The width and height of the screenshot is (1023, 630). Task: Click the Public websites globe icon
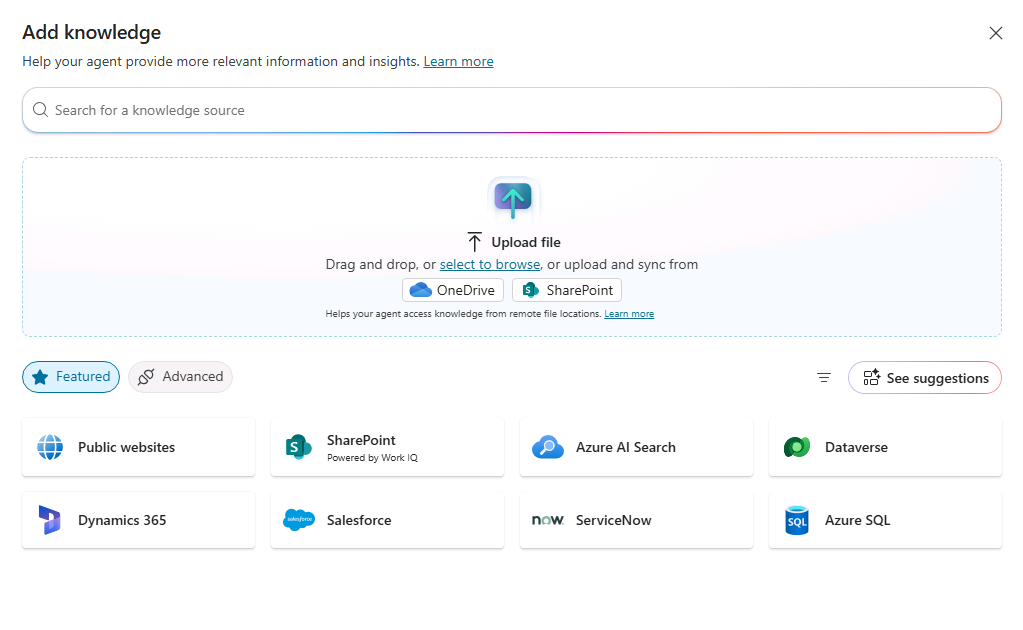[50, 447]
